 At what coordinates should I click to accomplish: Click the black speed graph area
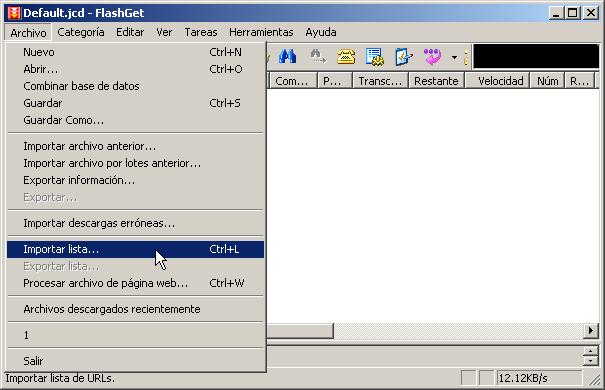coord(536,56)
